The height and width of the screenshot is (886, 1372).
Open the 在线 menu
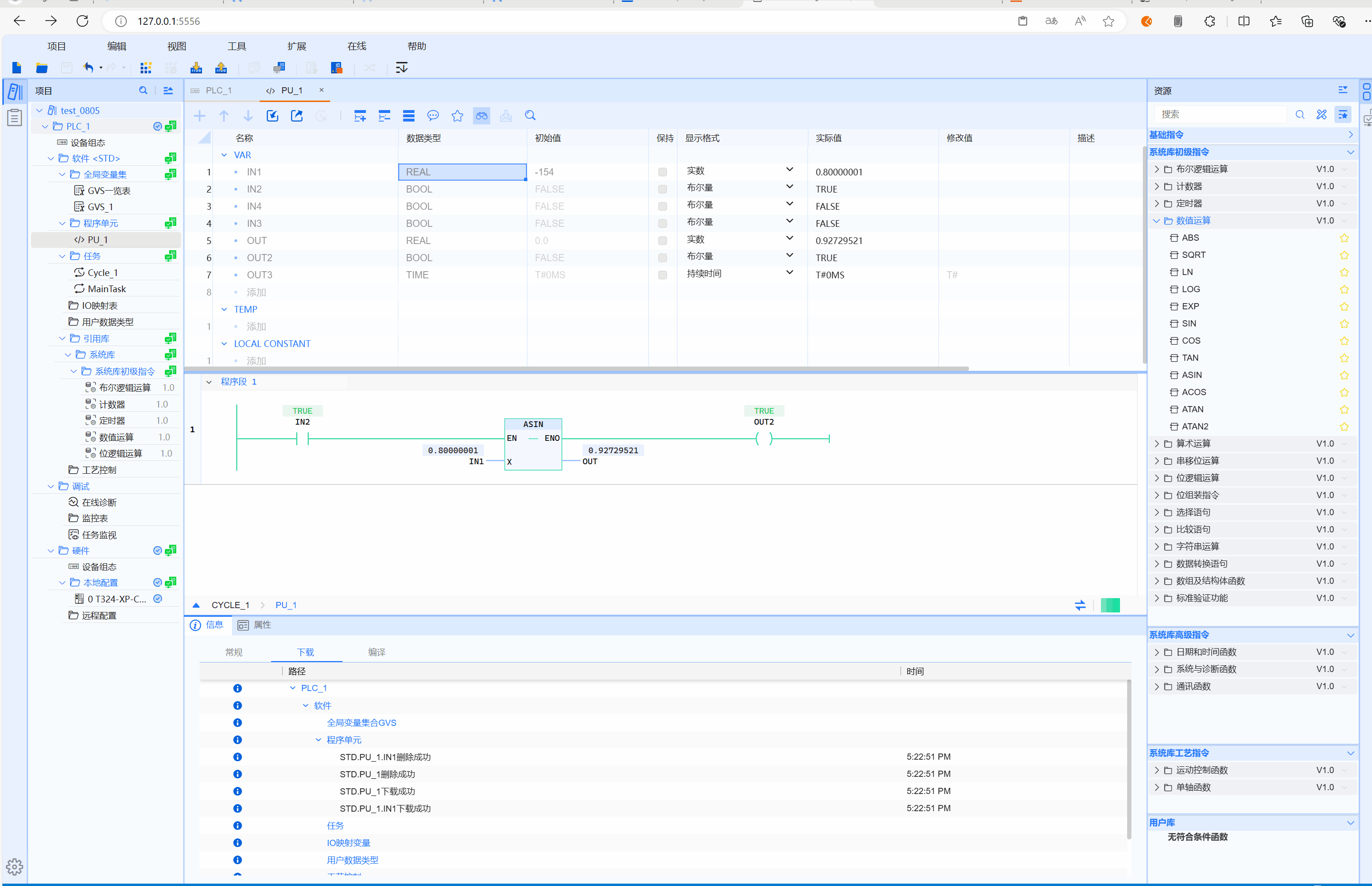click(356, 46)
